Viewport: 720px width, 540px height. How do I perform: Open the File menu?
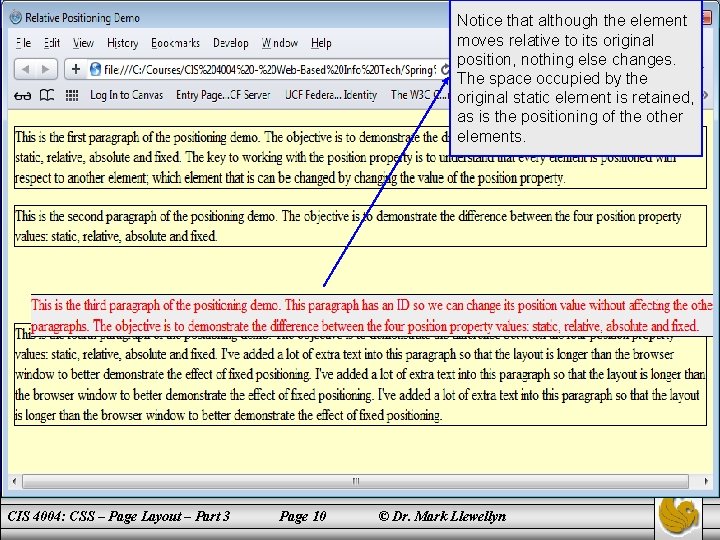pos(23,43)
